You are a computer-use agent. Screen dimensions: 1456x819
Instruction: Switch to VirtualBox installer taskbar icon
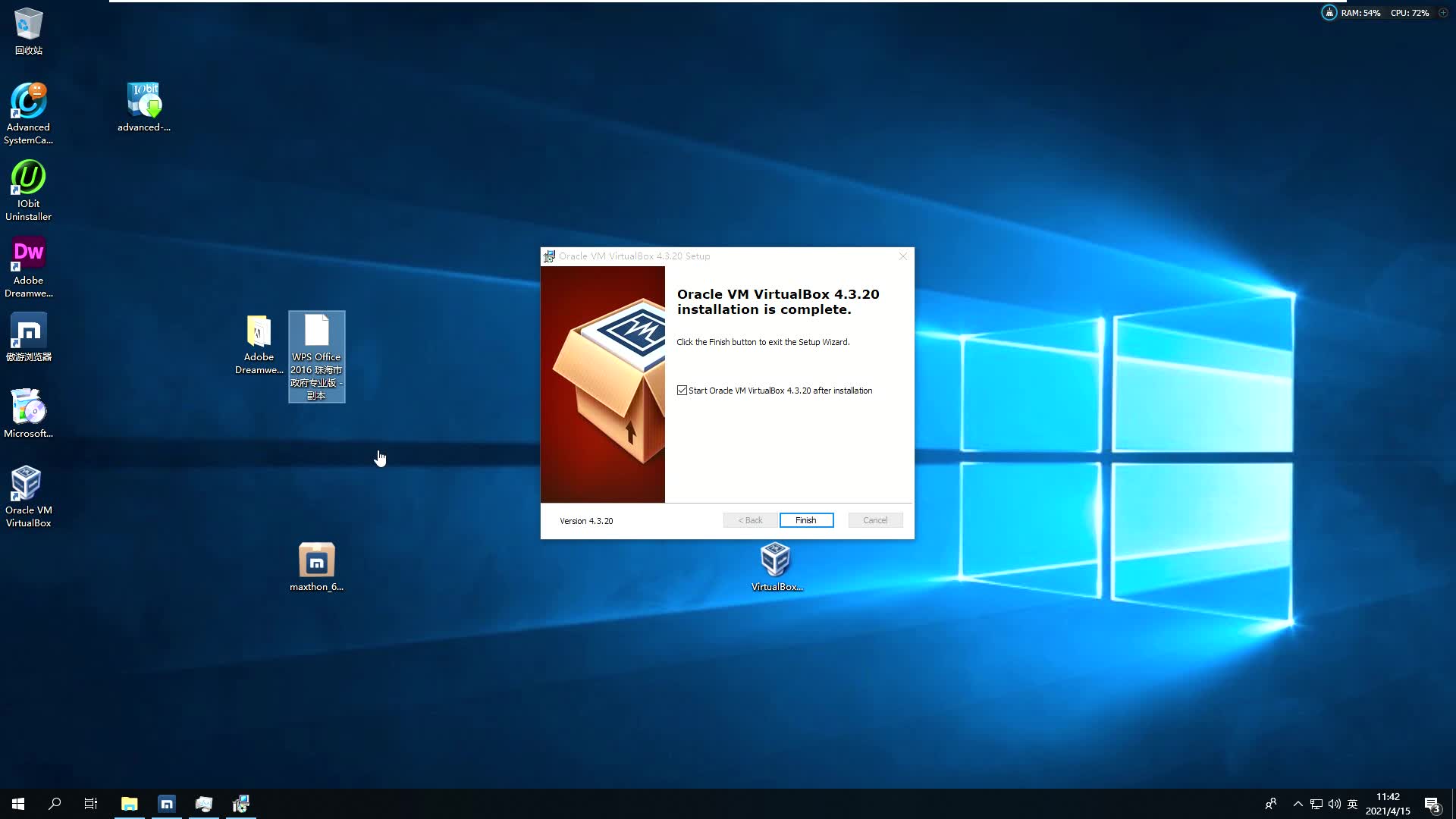click(x=241, y=804)
